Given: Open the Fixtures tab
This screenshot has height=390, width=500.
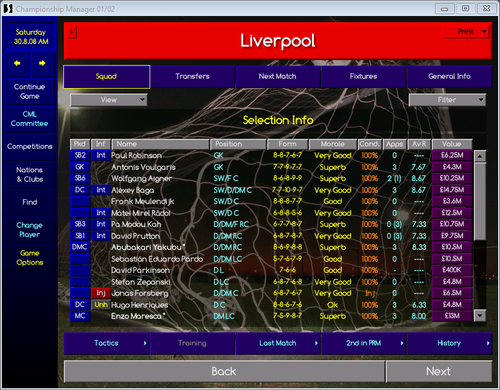Looking at the screenshot, I should pyautogui.click(x=363, y=77).
